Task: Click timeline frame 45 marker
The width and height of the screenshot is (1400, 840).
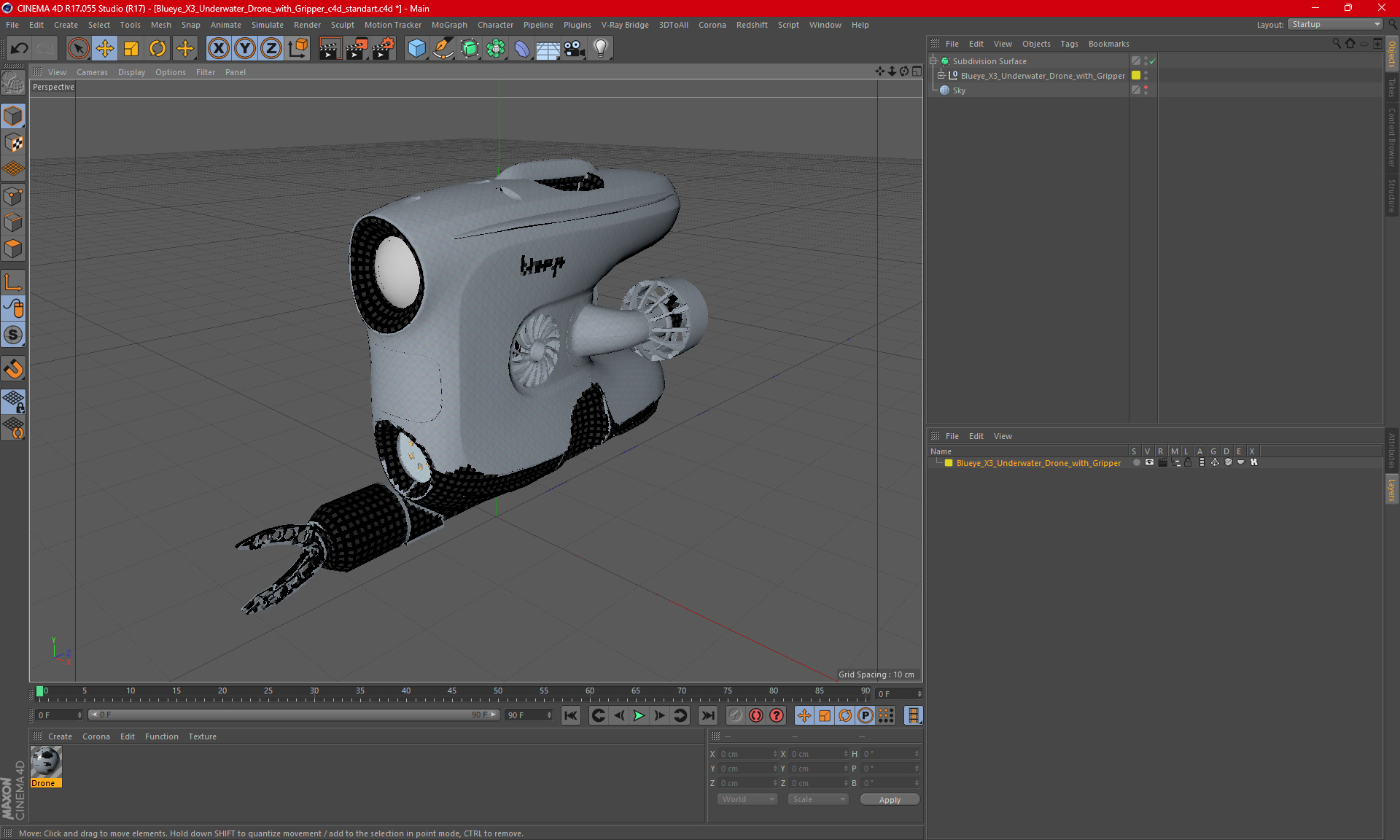Action: click(x=452, y=691)
